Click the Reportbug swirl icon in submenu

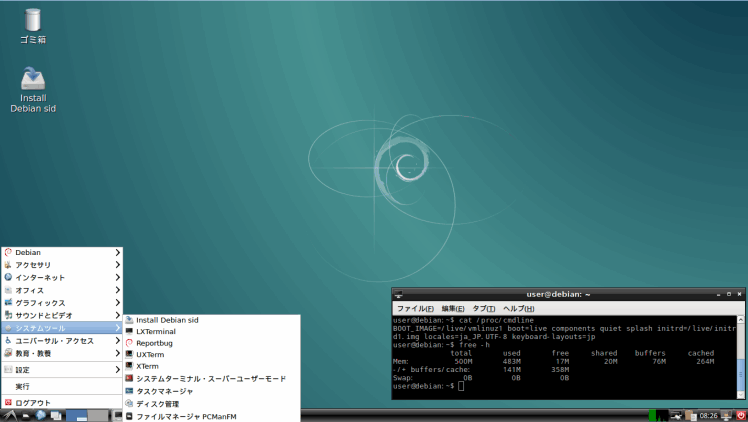(x=129, y=343)
